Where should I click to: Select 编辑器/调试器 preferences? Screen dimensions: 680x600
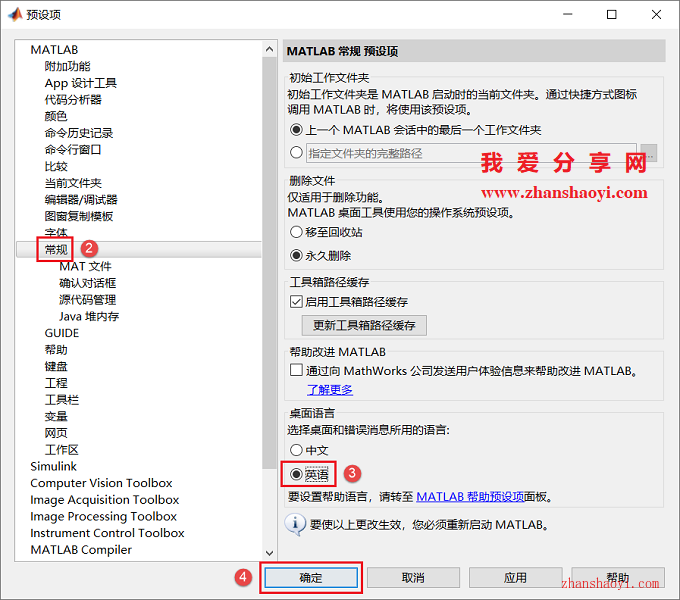click(x=81, y=199)
